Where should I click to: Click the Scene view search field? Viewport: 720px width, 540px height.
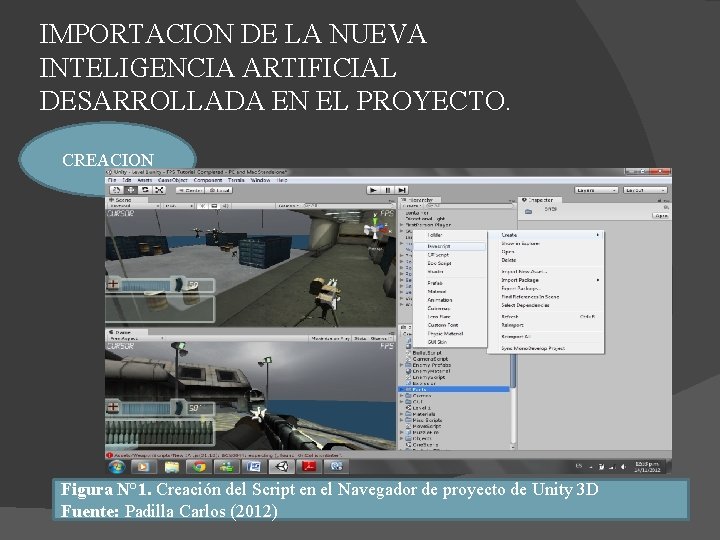347,206
